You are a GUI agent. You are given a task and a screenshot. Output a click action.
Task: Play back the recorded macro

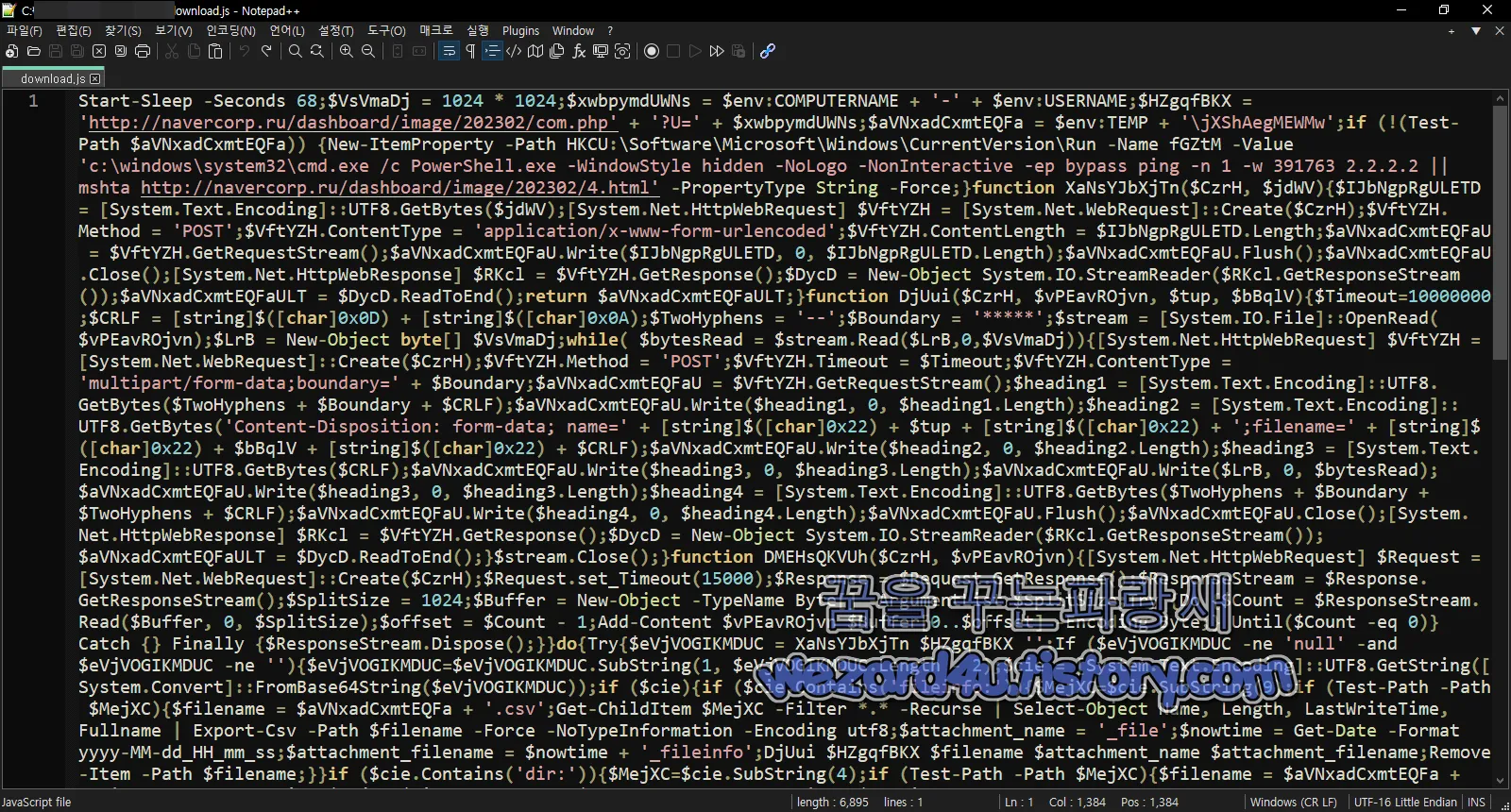click(x=695, y=51)
